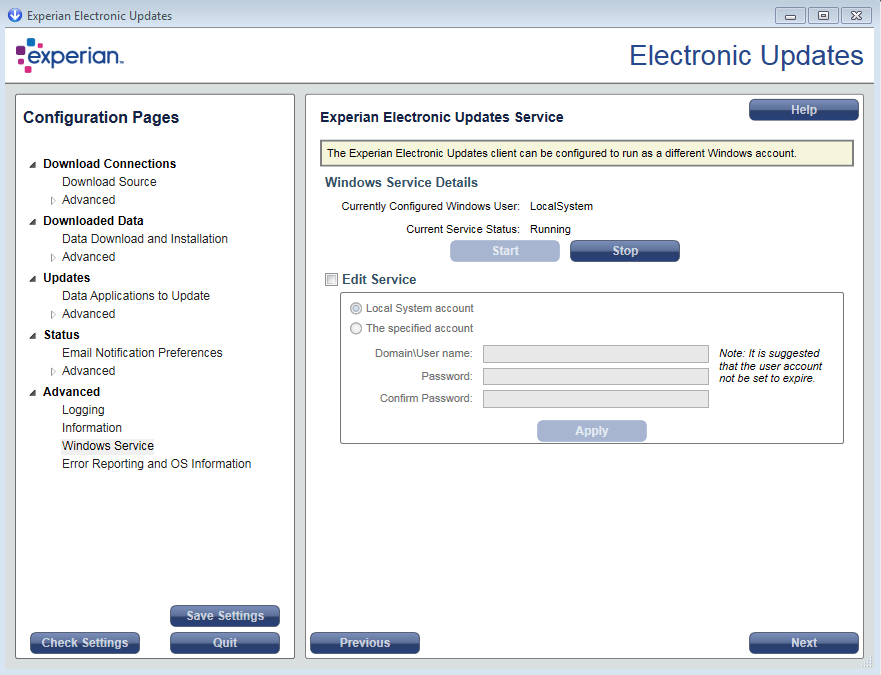Collapse the Updates tree section
Image resolution: width=881 pixels, height=675 pixels.
pos(33,279)
